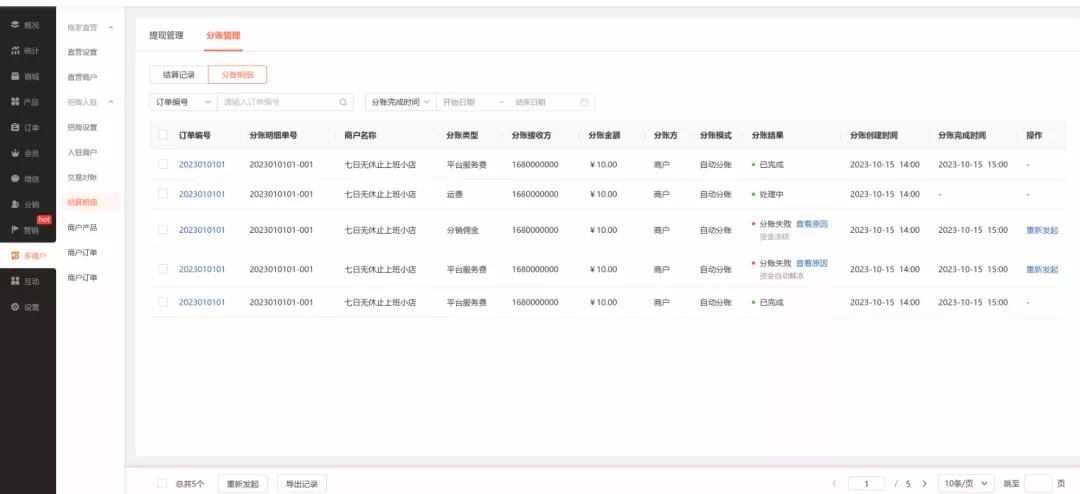
Task: Open the 分销 distribution sidebar icon
Action: pos(15,204)
